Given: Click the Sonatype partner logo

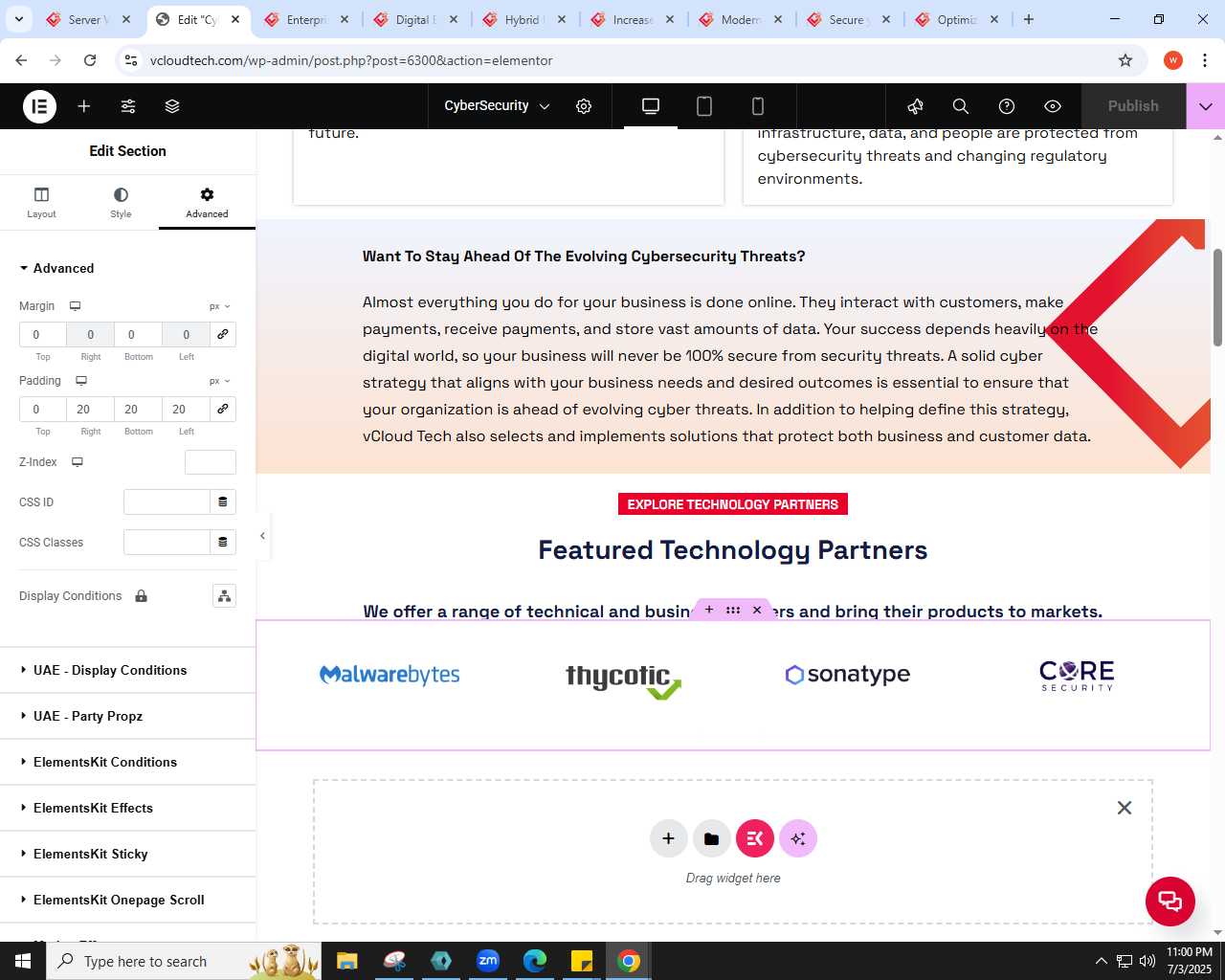Looking at the screenshot, I should click(848, 675).
